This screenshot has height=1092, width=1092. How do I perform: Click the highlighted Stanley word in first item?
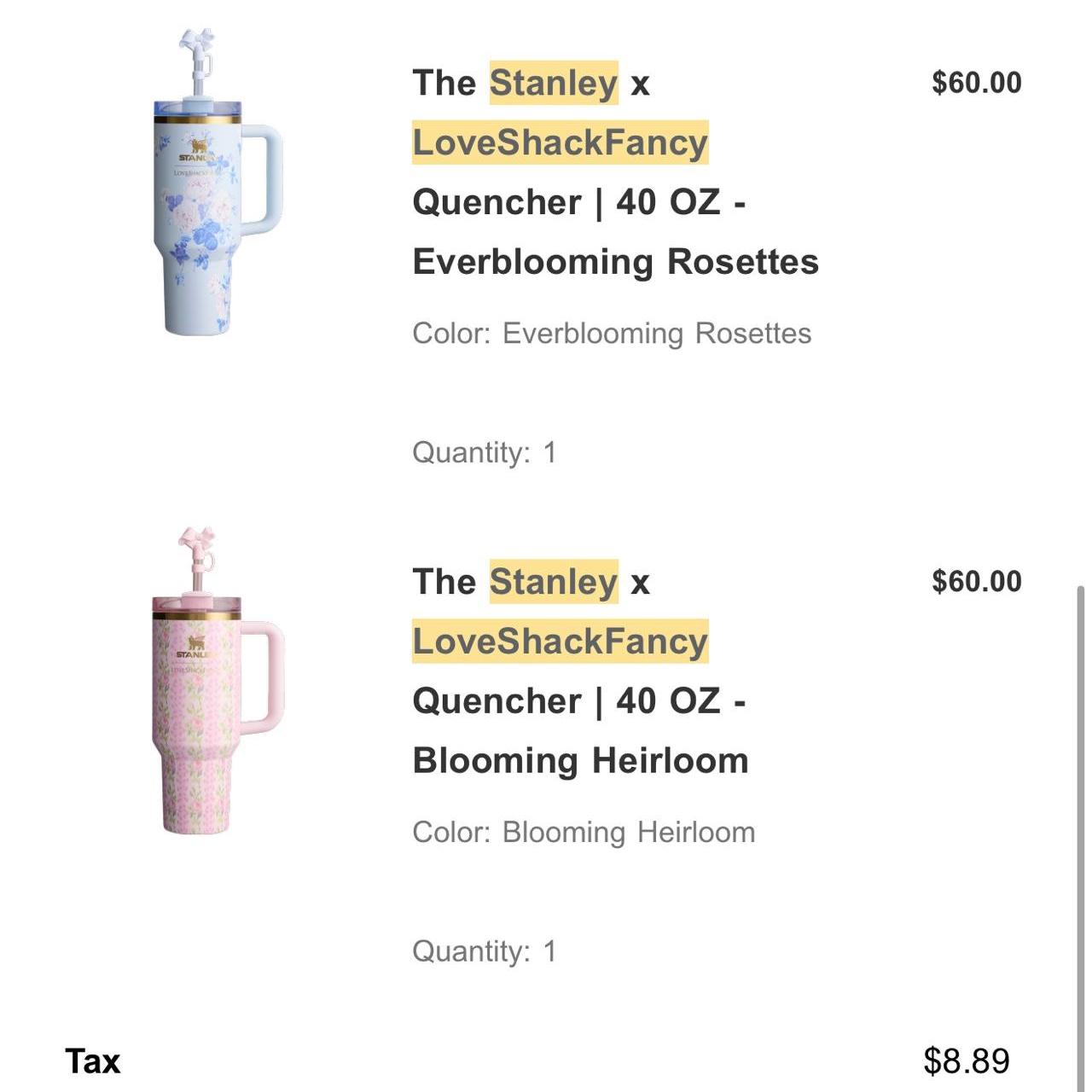554,83
